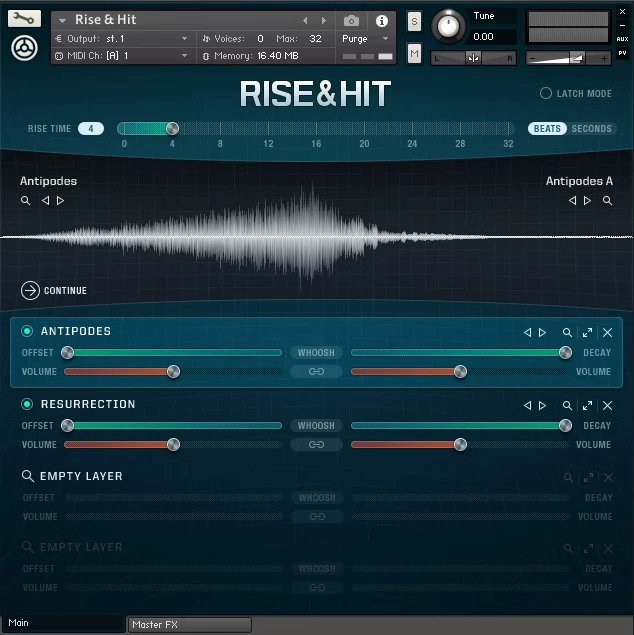This screenshot has height=635, width=634.
Task: Select next hit under Antipodes A label
Action: point(587,200)
